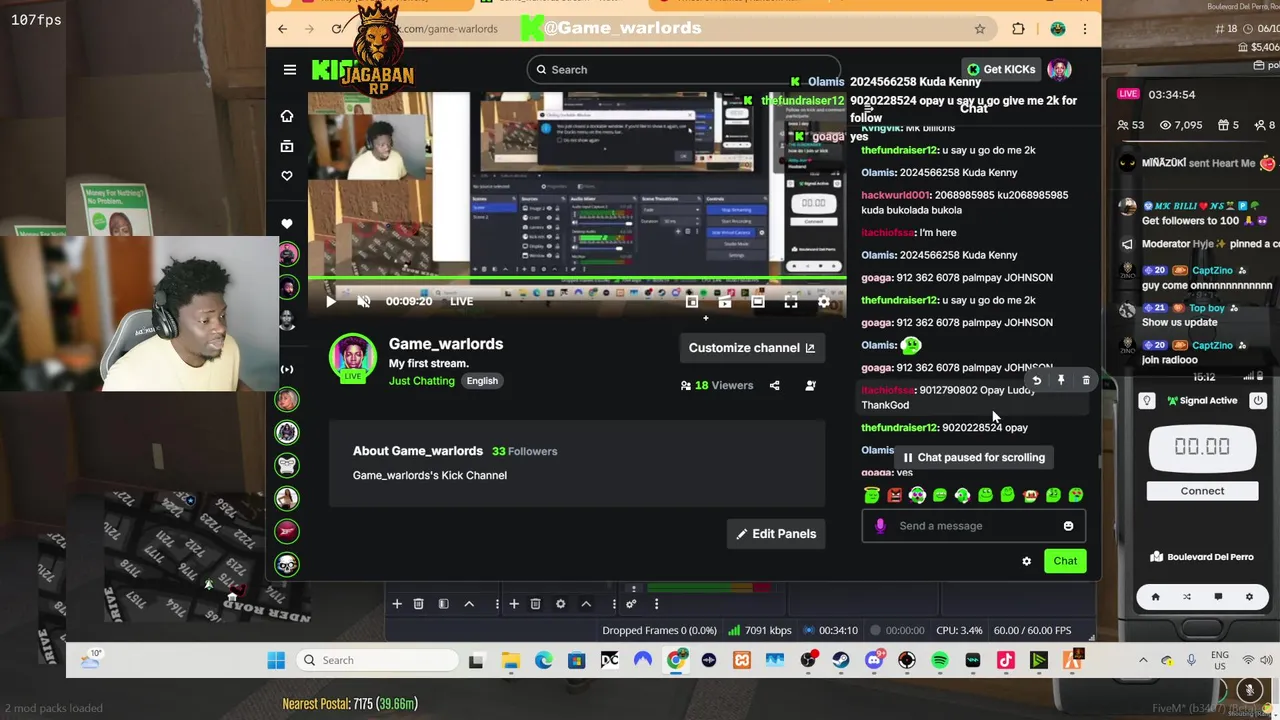Screen dimensions: 1280x720
Task: Pin the hovered chat message
Action: (x=1061, y=380)
